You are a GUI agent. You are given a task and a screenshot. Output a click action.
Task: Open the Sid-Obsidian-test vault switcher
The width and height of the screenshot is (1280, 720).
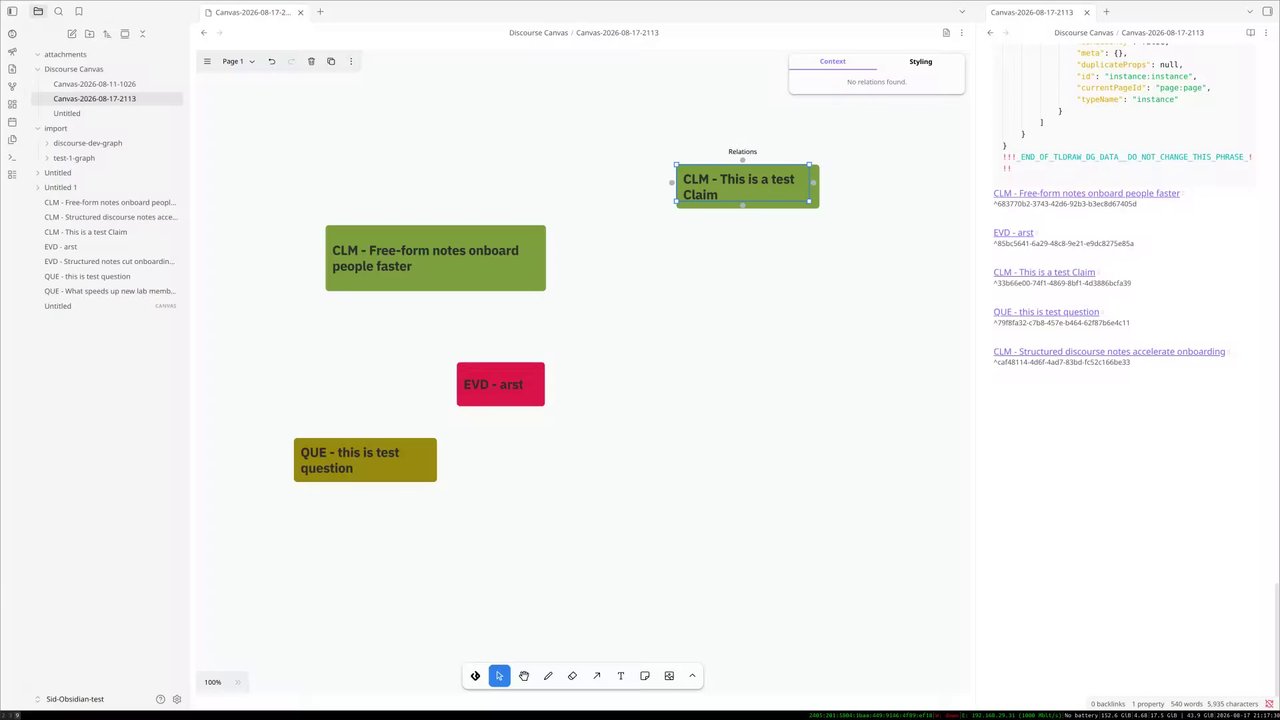pos(75,699)
